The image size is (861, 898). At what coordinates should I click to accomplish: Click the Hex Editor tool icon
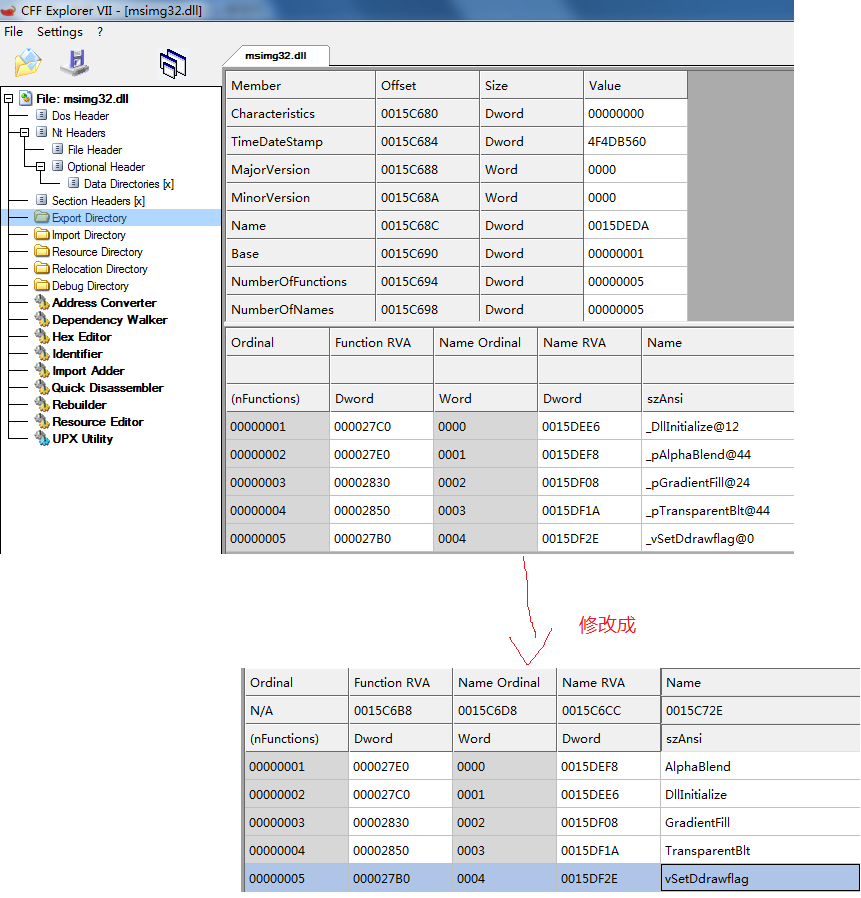[42, 336]
